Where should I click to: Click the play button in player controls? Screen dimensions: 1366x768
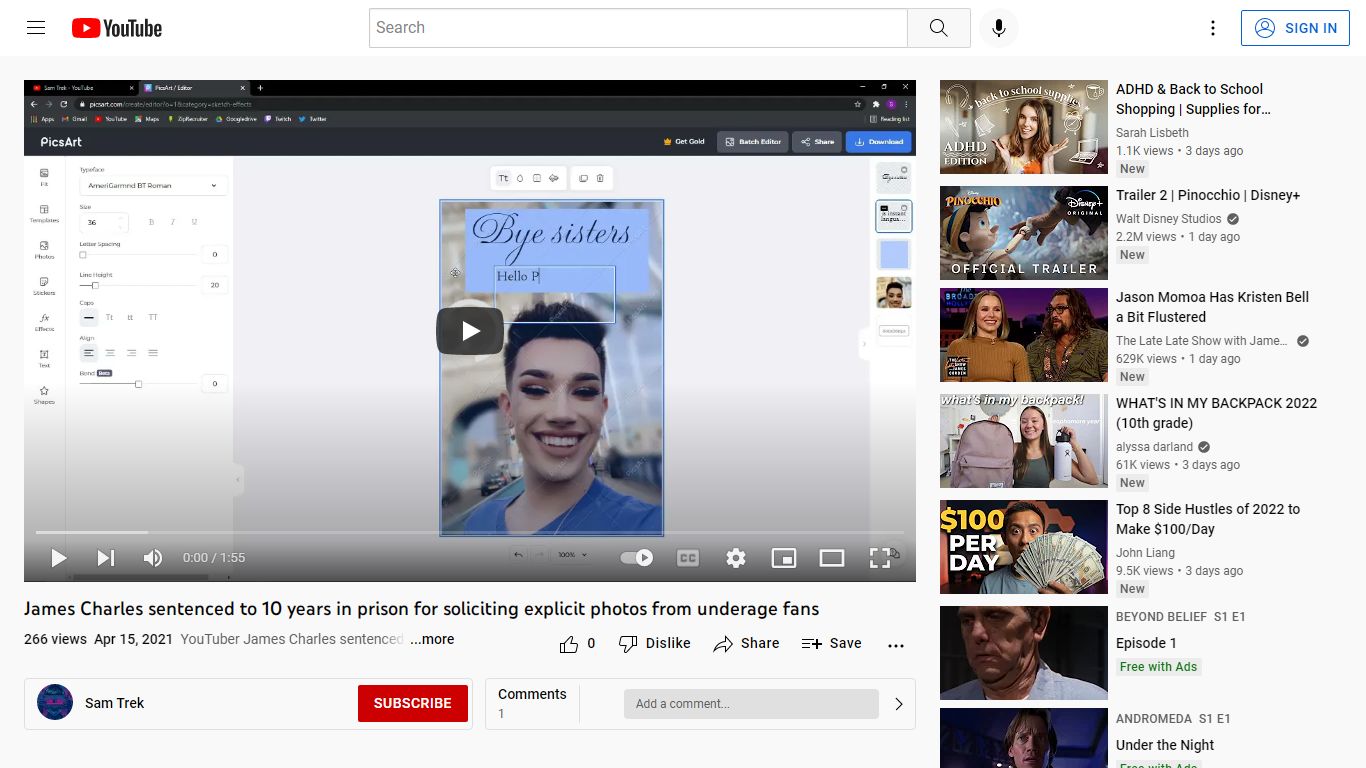59,558
